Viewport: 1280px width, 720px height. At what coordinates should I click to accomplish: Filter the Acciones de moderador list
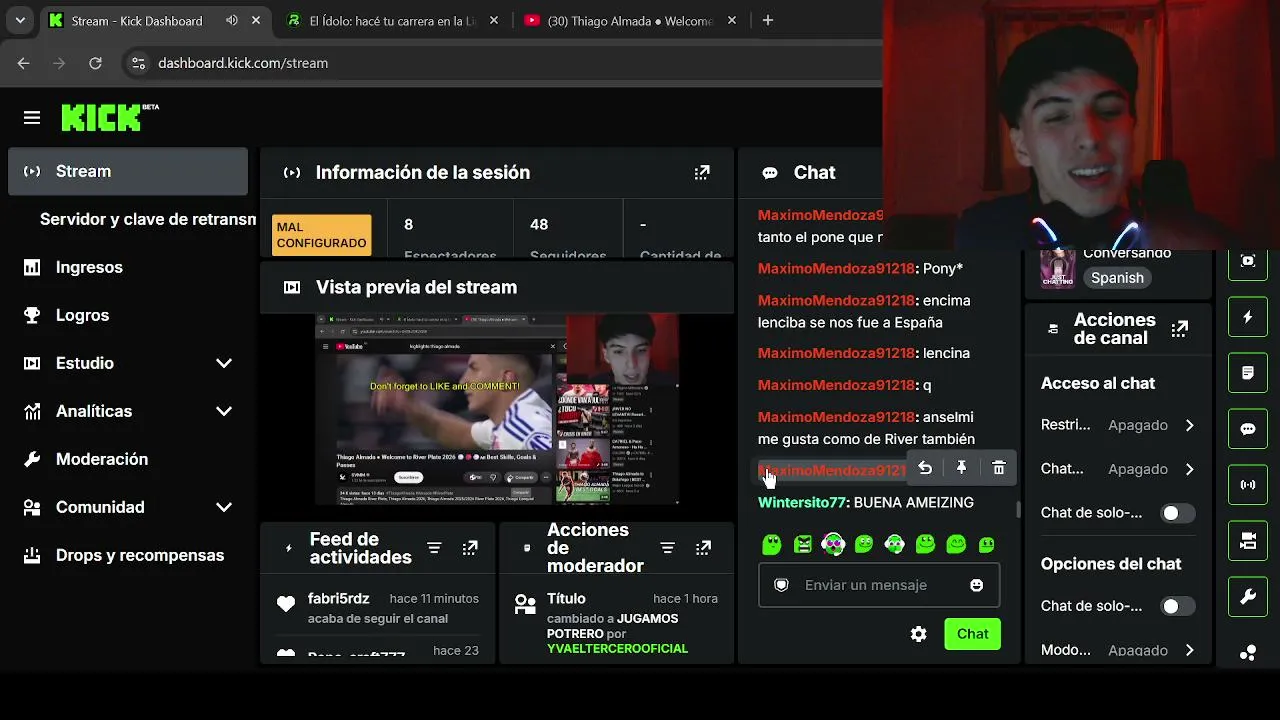(668, 548)
